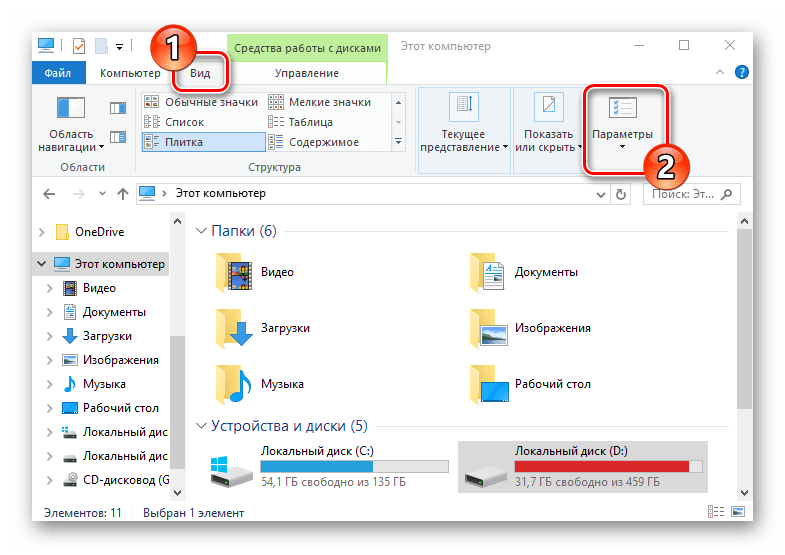Open the Файл tab
This screenshot has width=785, height=555.
pos(58,73)
